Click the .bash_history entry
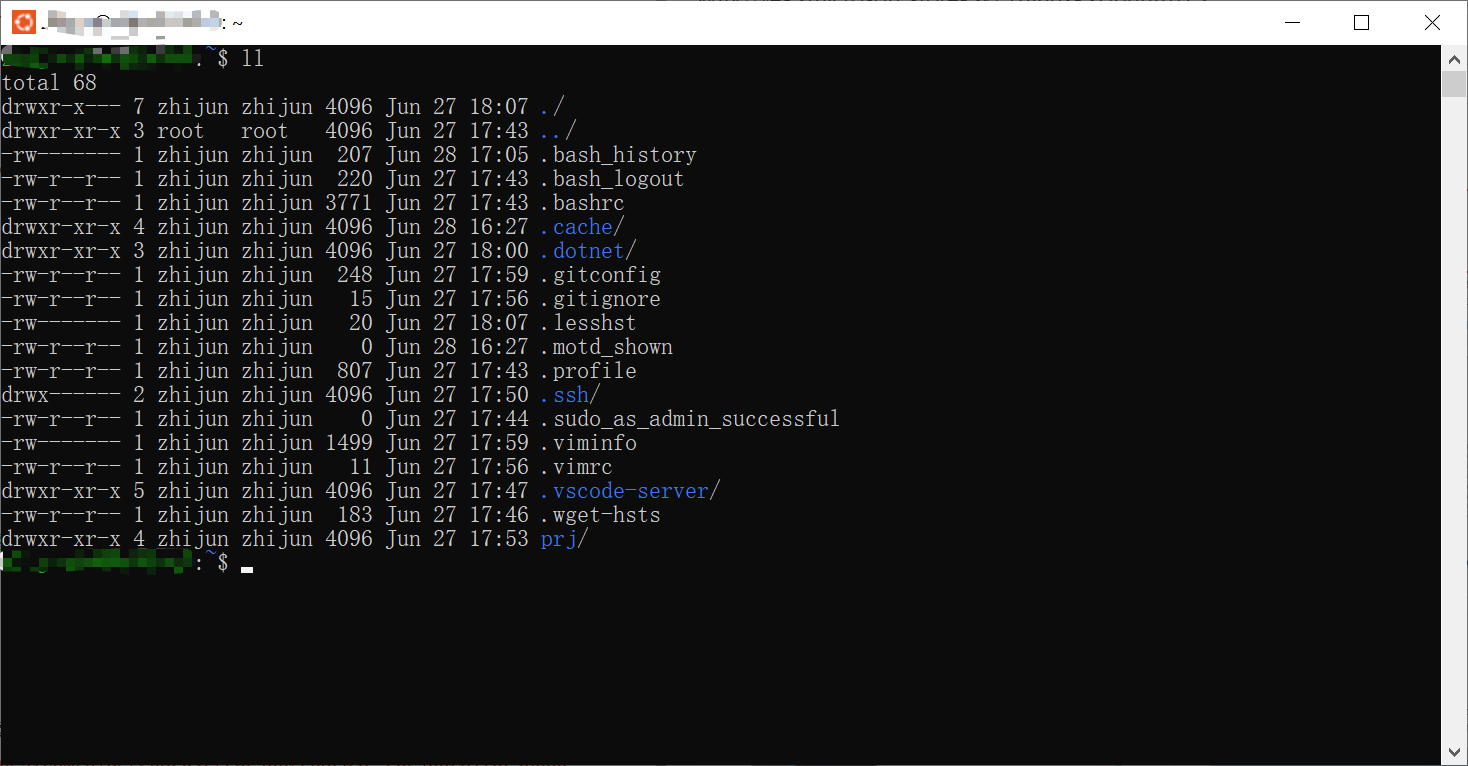This screenshot has width=1468, height=766. point(617,154)
